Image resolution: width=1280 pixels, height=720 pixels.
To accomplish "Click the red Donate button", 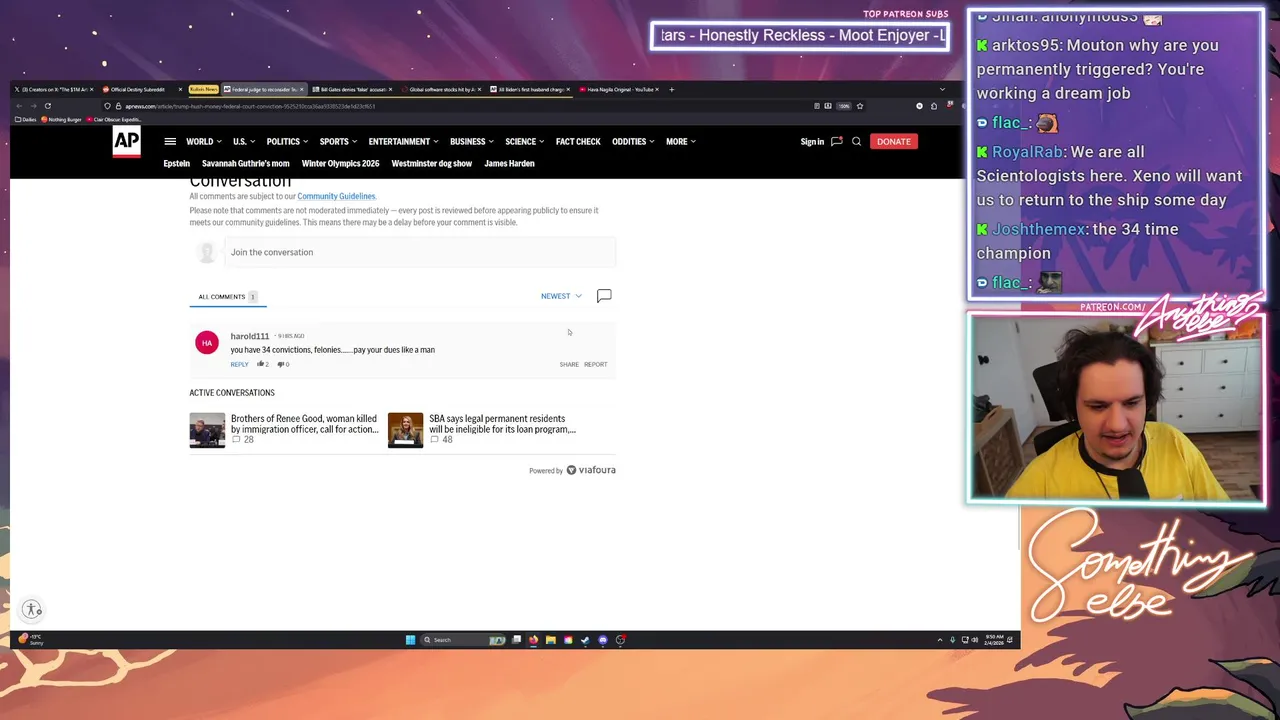I will tap(893, 142).
